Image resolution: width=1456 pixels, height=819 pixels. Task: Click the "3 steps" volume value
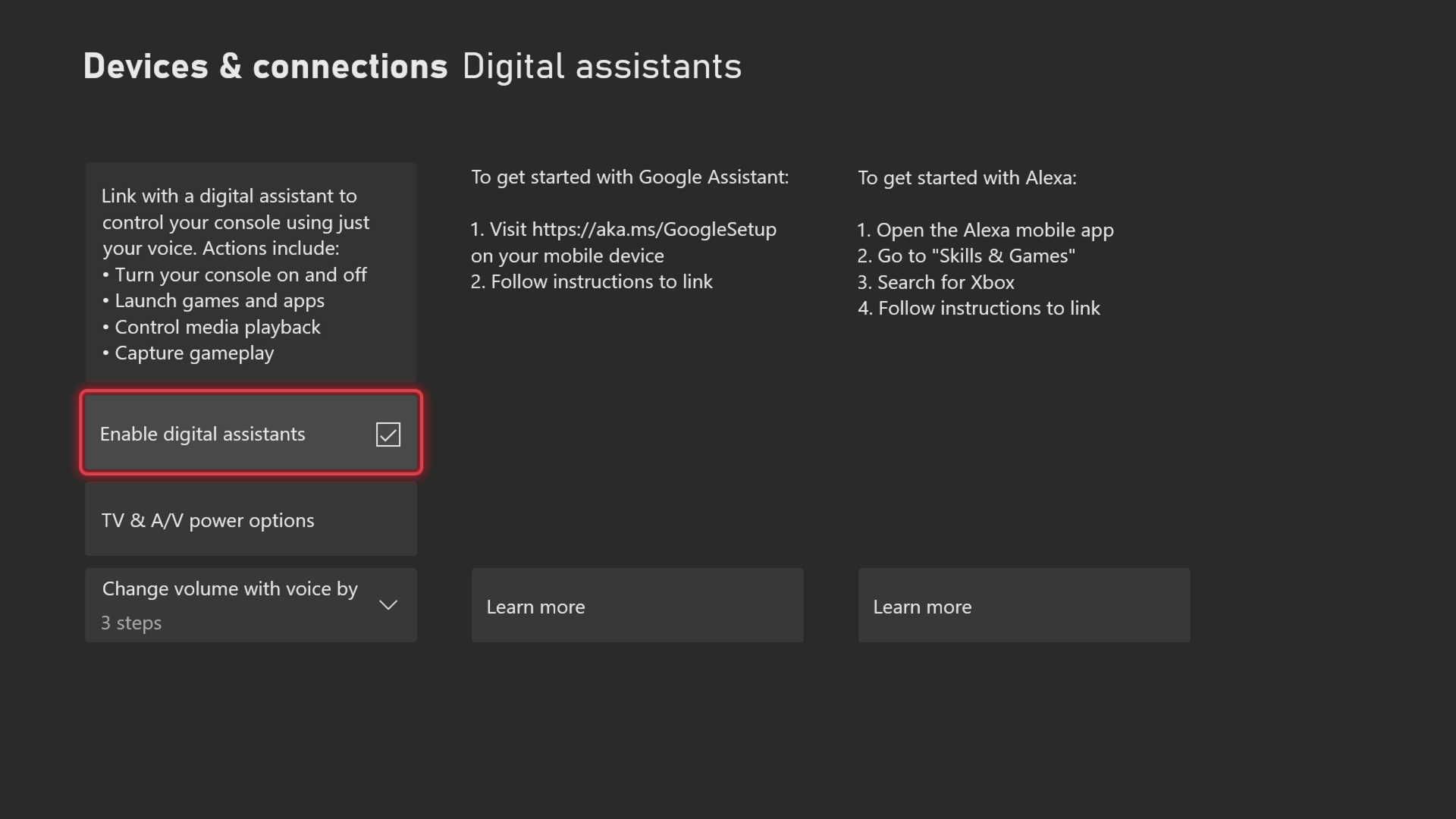(131, 623)
